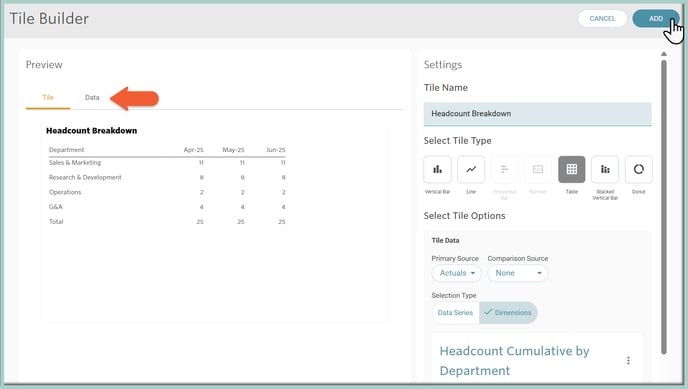Click the Tile Data label
688x389 pixels.
(445, 240)
